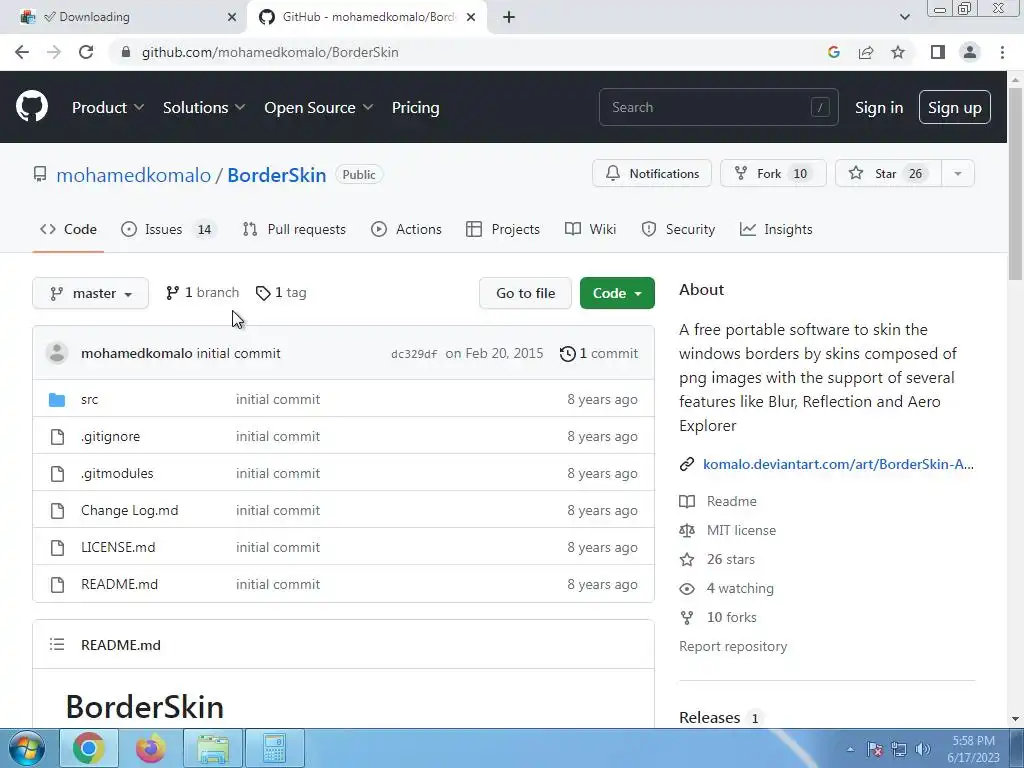This screenshot has height=768, width=1024.
Task: Click the volume speaker tray icon
Action: (x=923, y=749)
